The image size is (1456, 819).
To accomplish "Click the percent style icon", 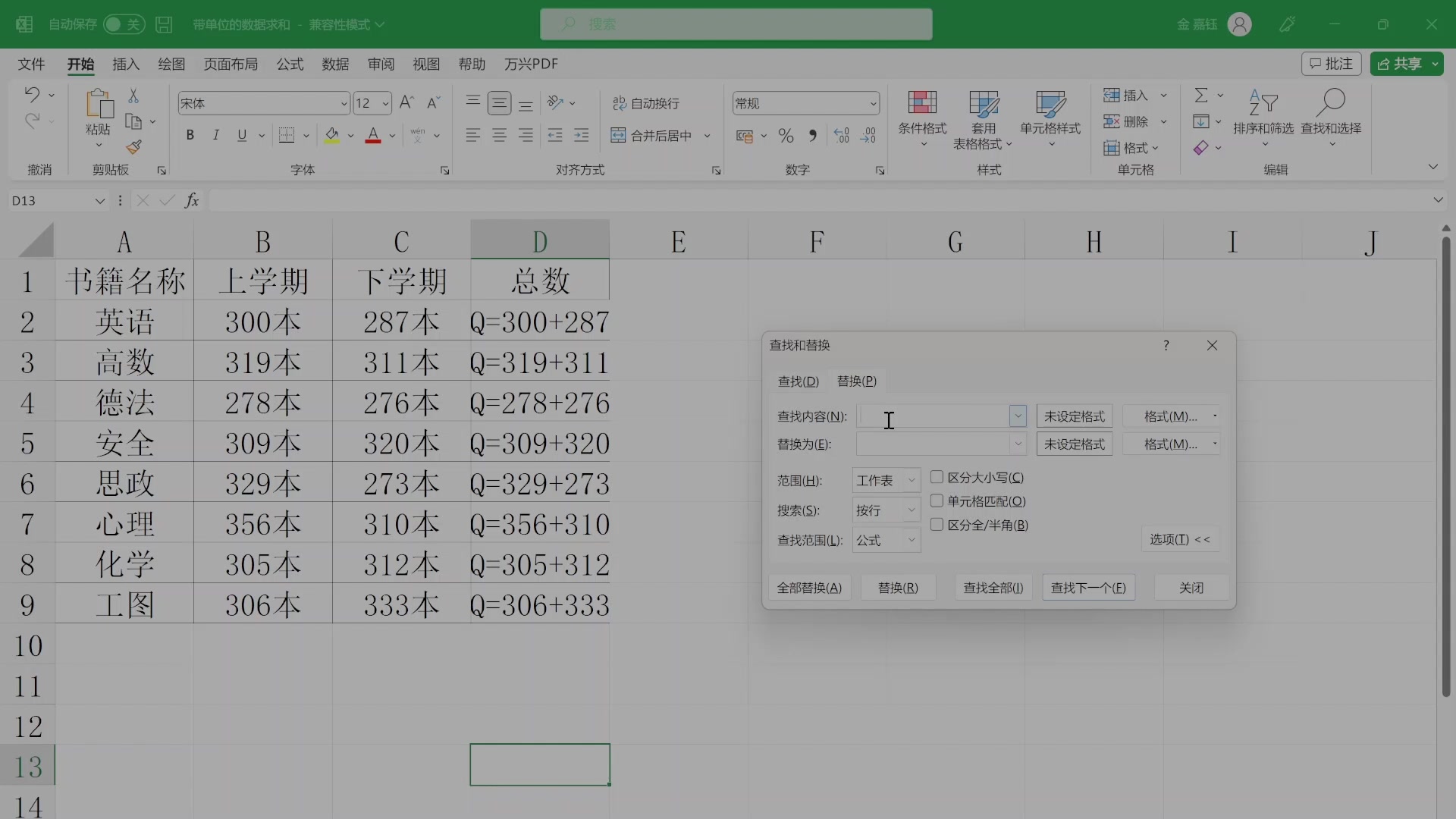I will (786, 136).
